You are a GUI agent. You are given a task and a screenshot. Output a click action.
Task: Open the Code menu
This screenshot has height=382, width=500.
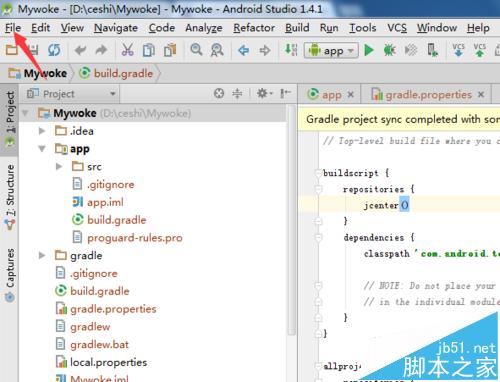[162, 28]
